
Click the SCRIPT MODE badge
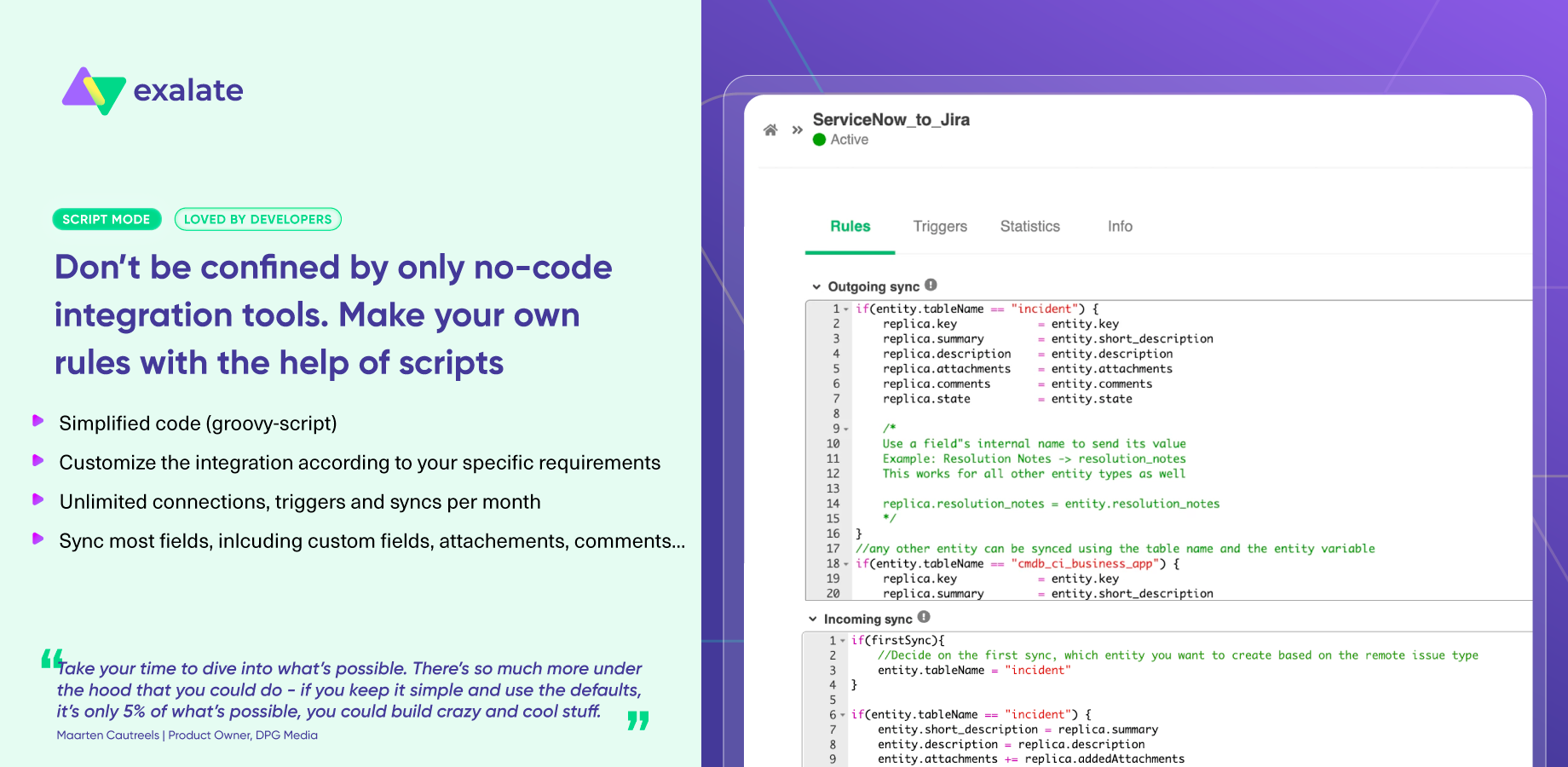coord(107,220)
